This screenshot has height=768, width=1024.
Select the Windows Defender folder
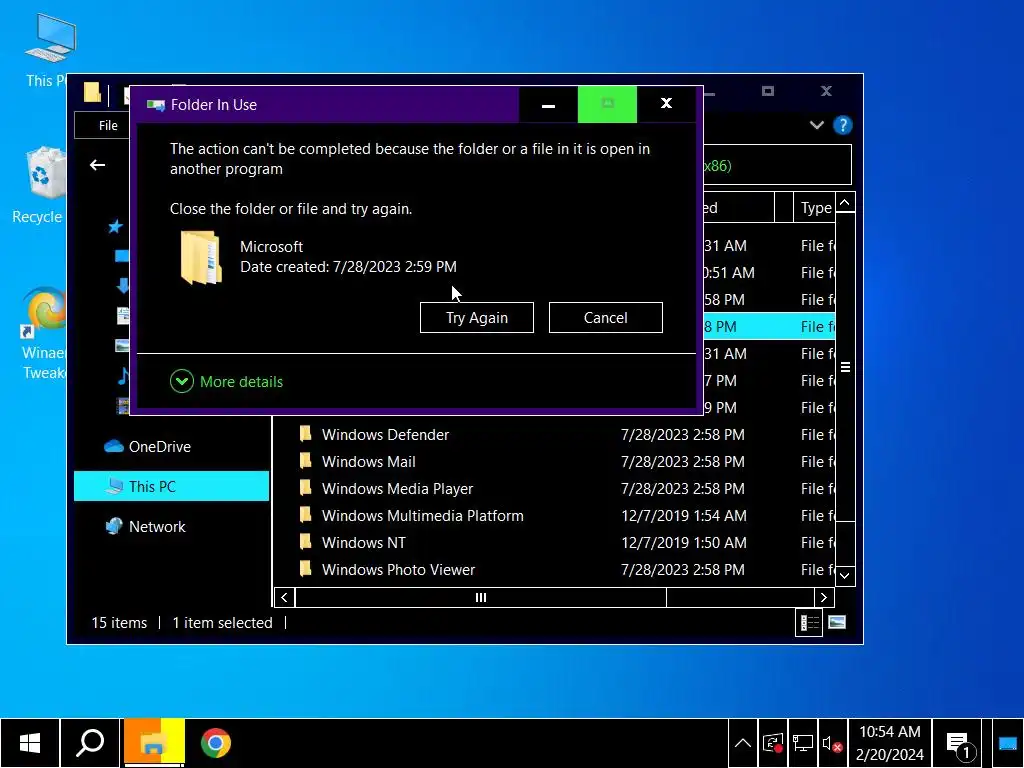385,435
